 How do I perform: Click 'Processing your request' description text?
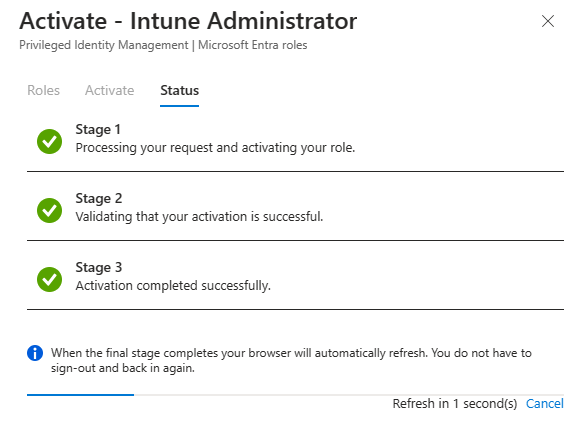(215, 147)
